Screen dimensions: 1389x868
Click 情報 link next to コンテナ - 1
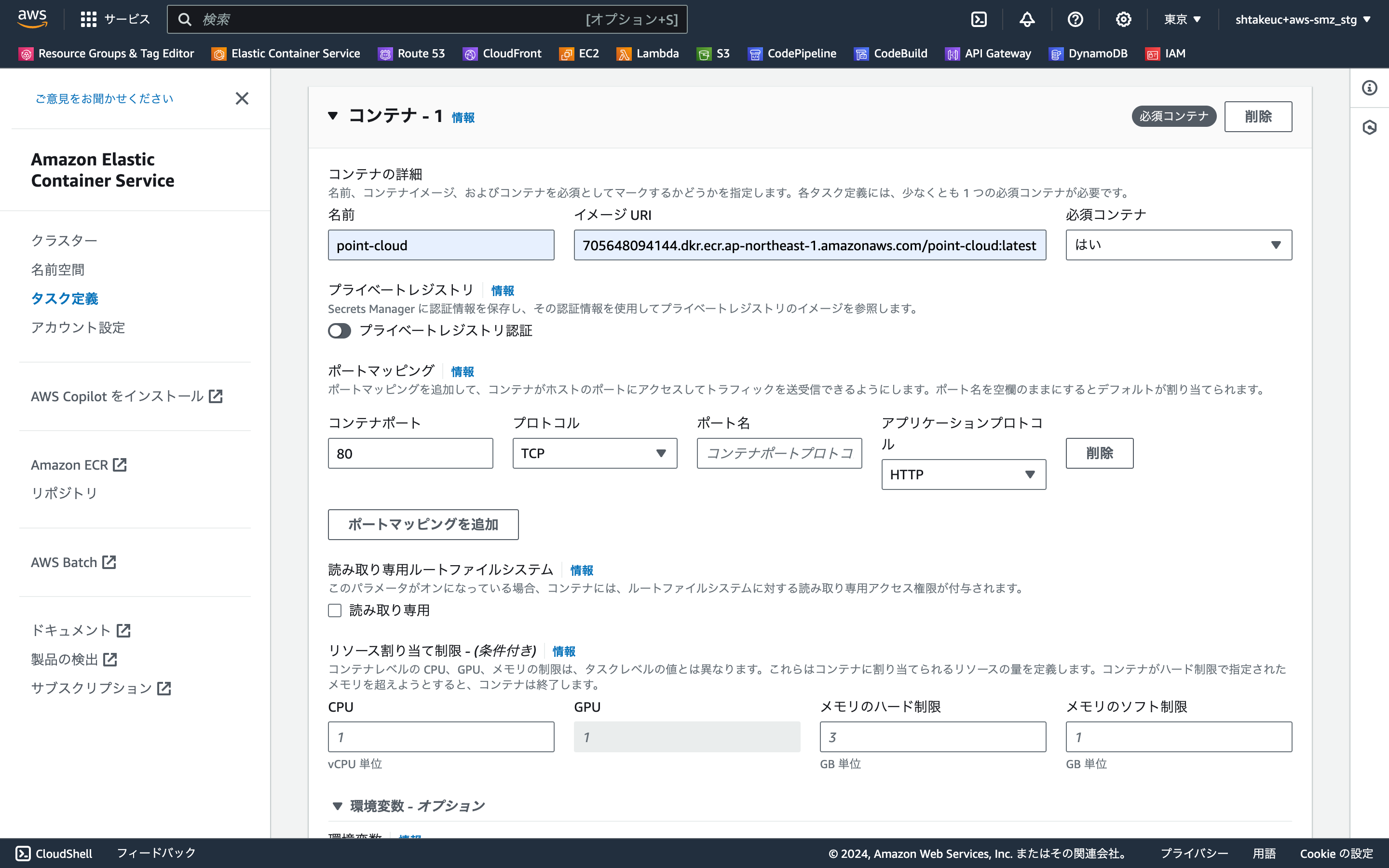pyautogui.click(x=463, y=118)
